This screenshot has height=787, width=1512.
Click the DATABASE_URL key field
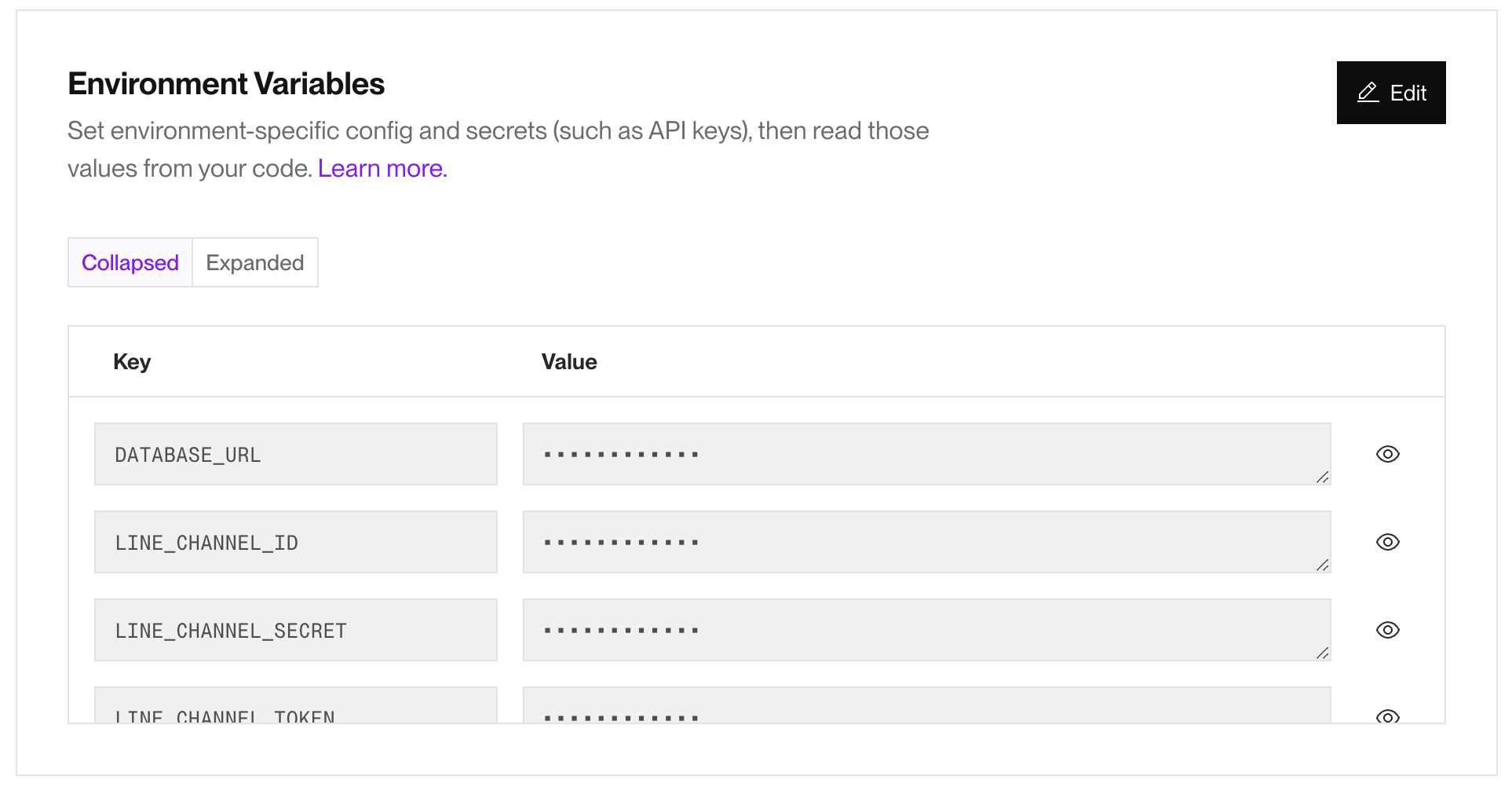295,454
